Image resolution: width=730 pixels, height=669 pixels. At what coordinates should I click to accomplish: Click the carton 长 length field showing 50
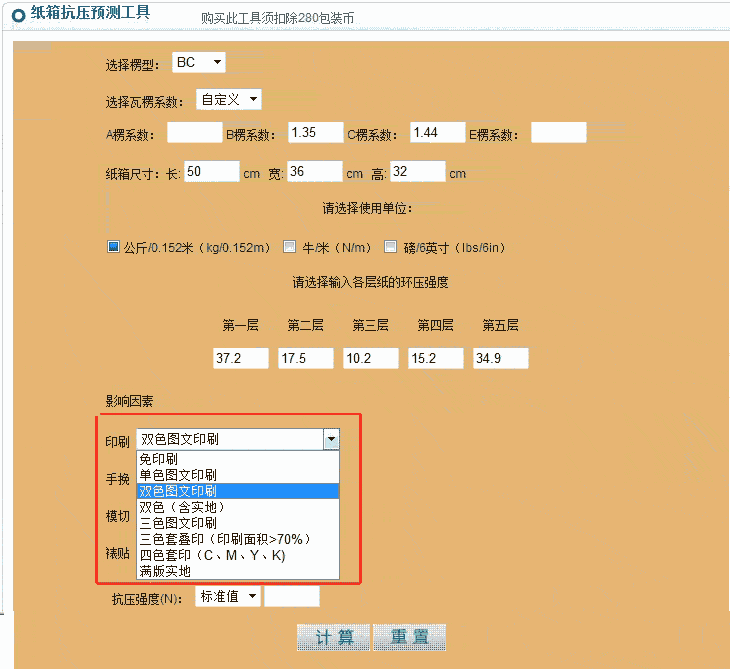pos(211,172)
